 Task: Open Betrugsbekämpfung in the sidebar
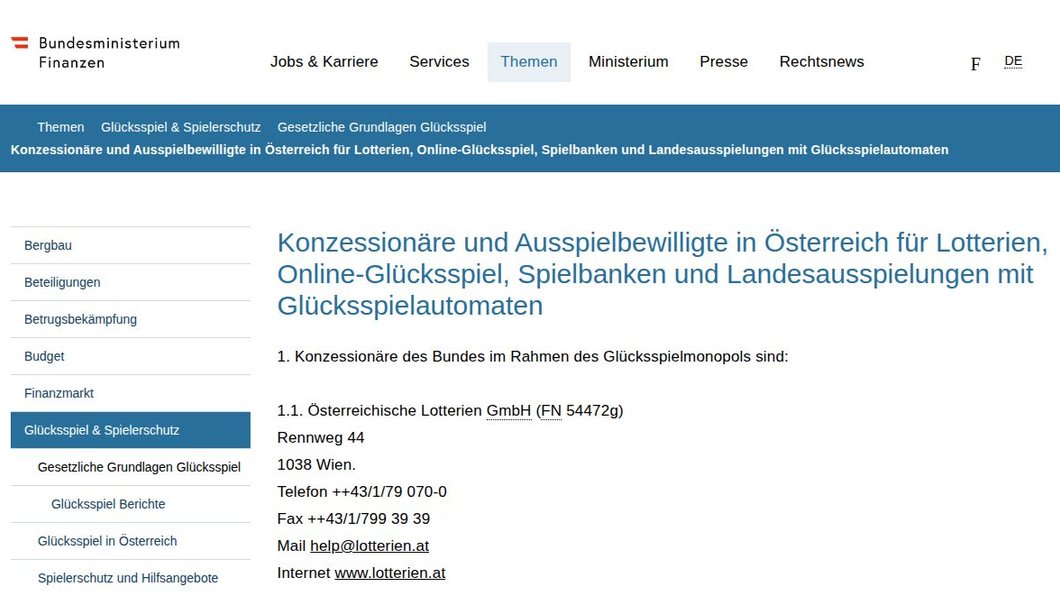[130, 319]
